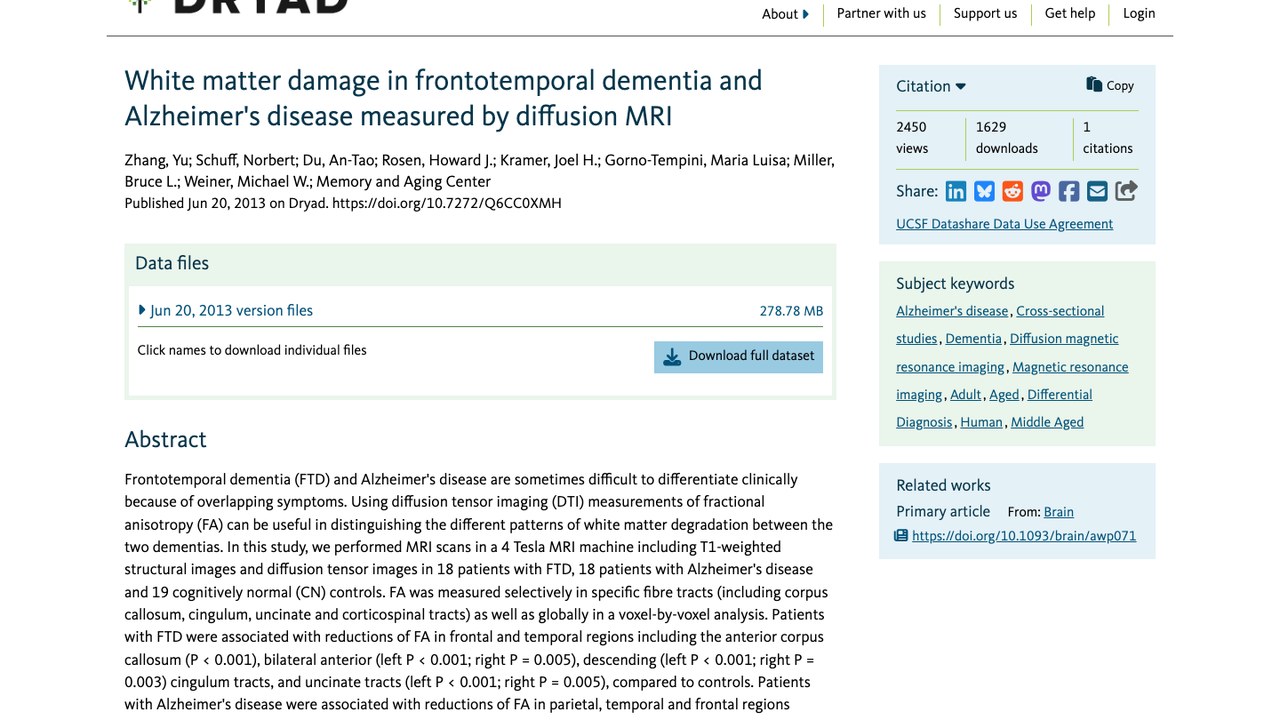Share dataset on Bluesky
The image size is (1280, 720).
click(x=984, y=191)
